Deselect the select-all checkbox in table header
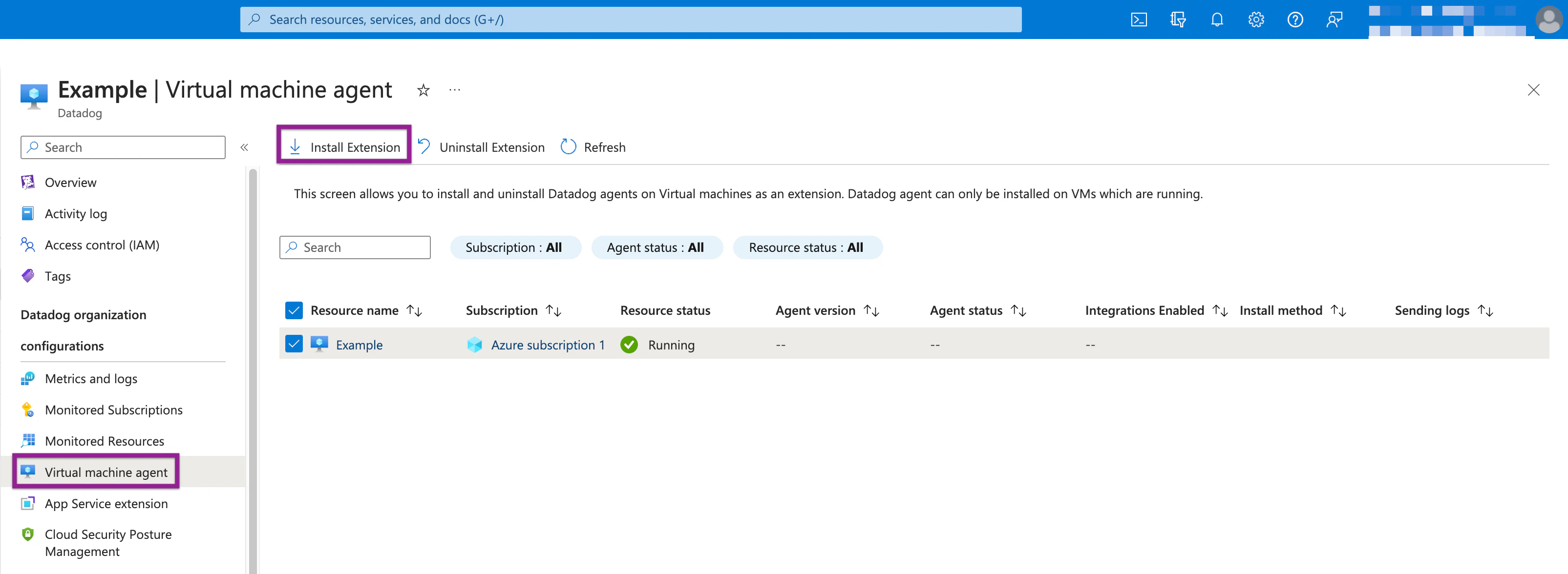Viewport: 1568px width, 574px height. pyautogui.click(x=294, y=310)
